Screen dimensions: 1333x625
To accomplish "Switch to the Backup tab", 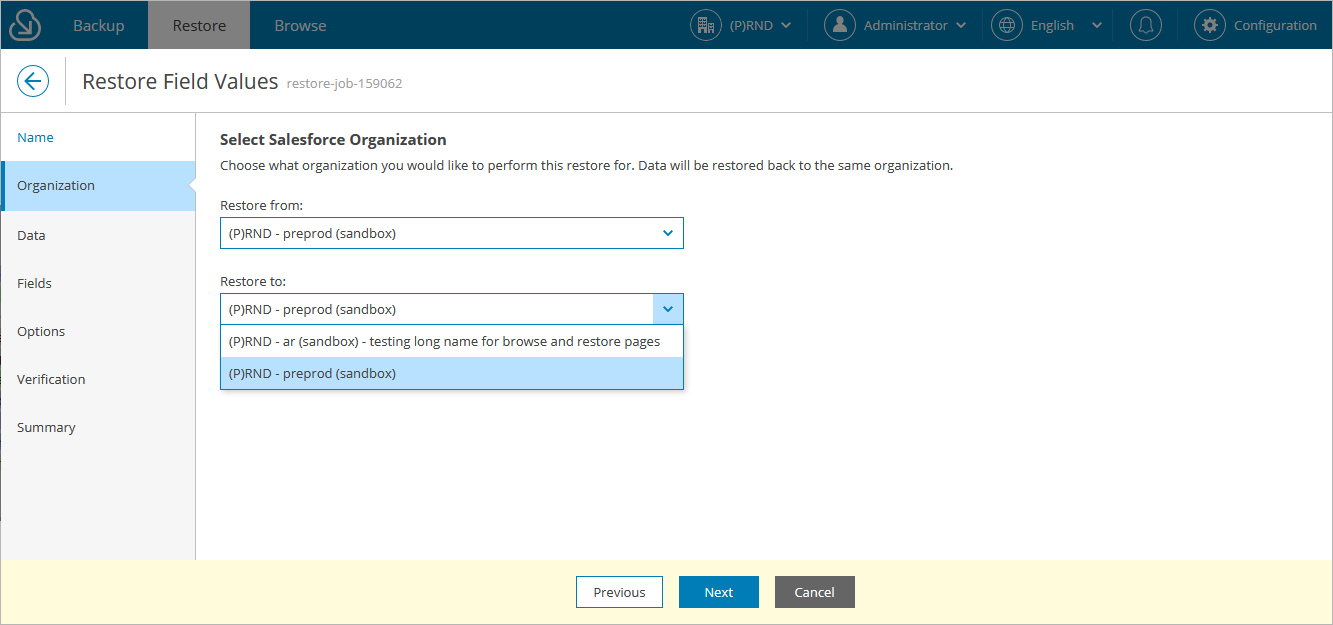I will coord(99,25).
